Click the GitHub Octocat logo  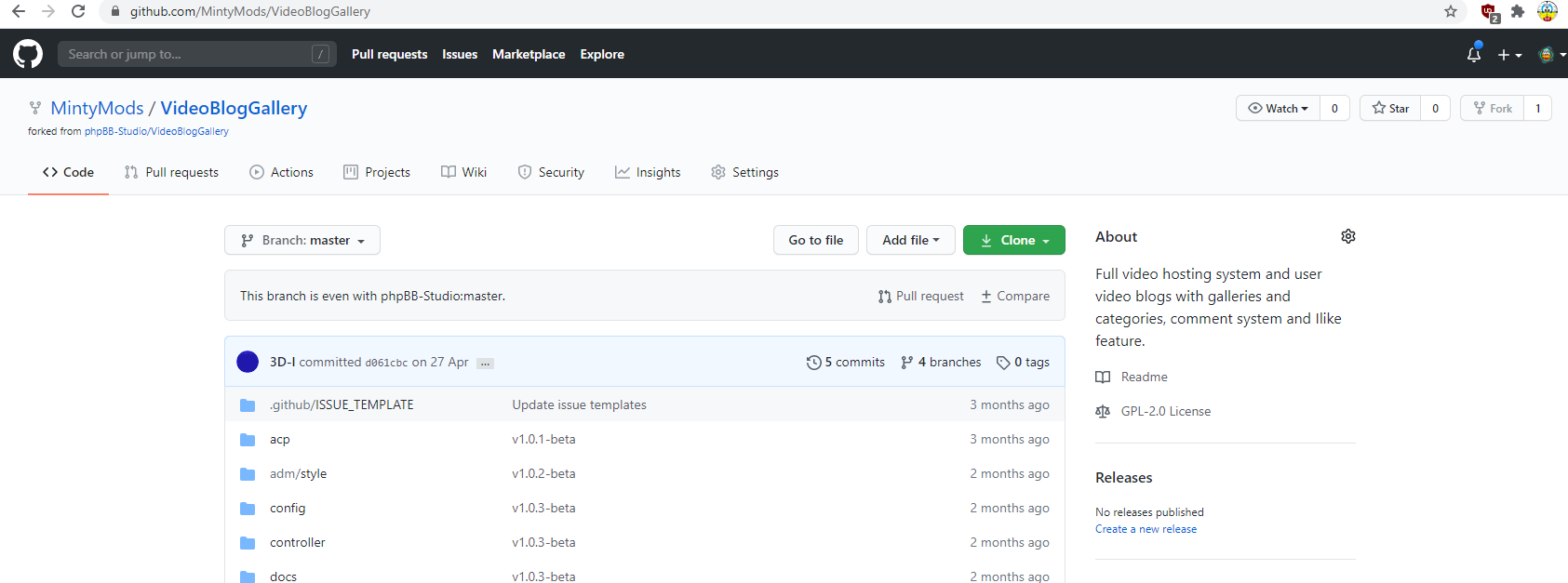point(28,54)
